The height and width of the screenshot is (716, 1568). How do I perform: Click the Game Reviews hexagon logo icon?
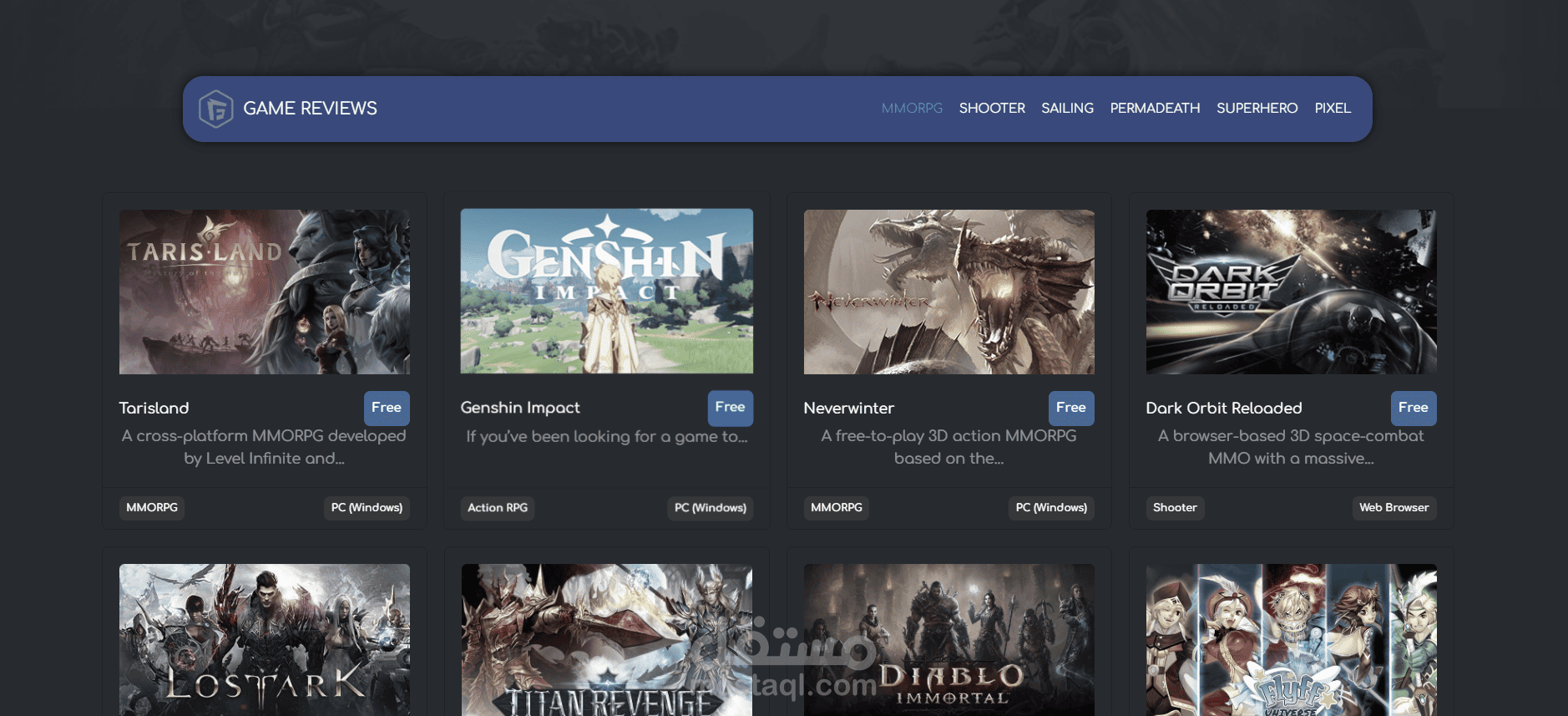click(215, 109)
